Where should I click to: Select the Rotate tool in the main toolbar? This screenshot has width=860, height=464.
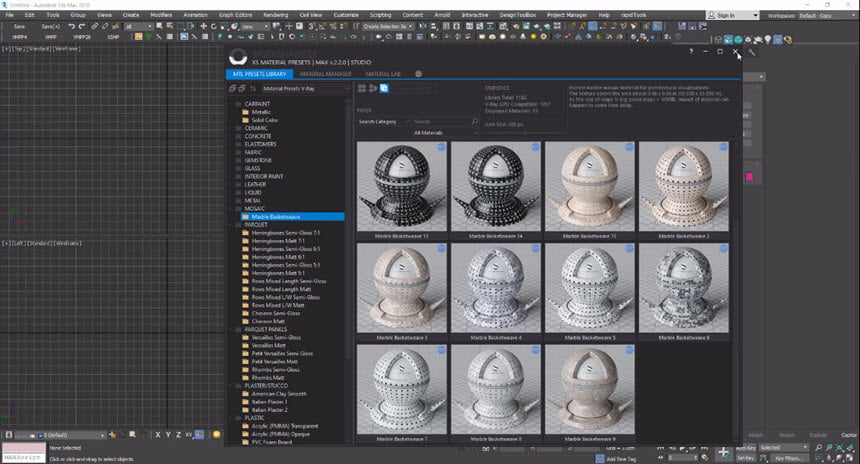tap(214, 26)
